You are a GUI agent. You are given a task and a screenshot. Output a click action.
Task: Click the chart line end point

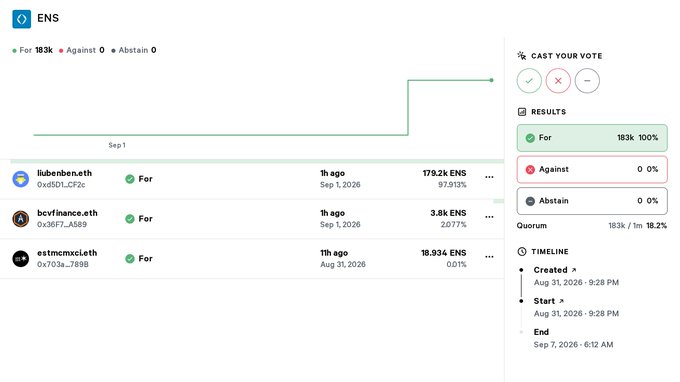click(x=491, y=80)
